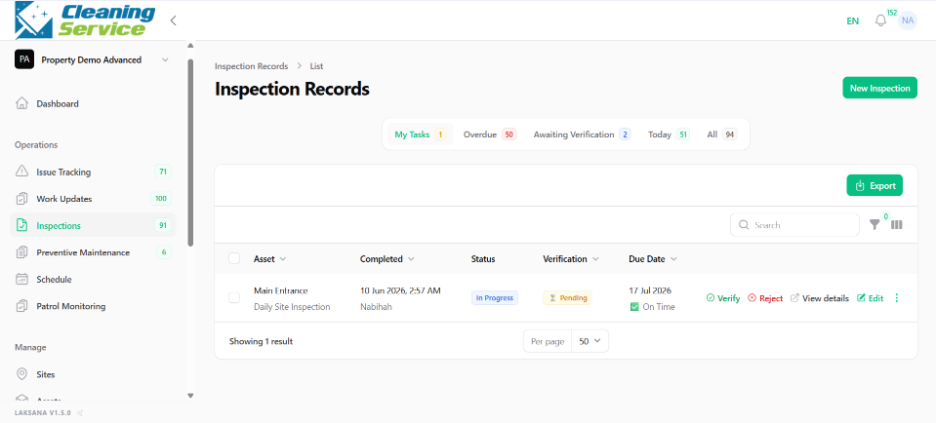Switch to the Today tab

pos(669,135)
